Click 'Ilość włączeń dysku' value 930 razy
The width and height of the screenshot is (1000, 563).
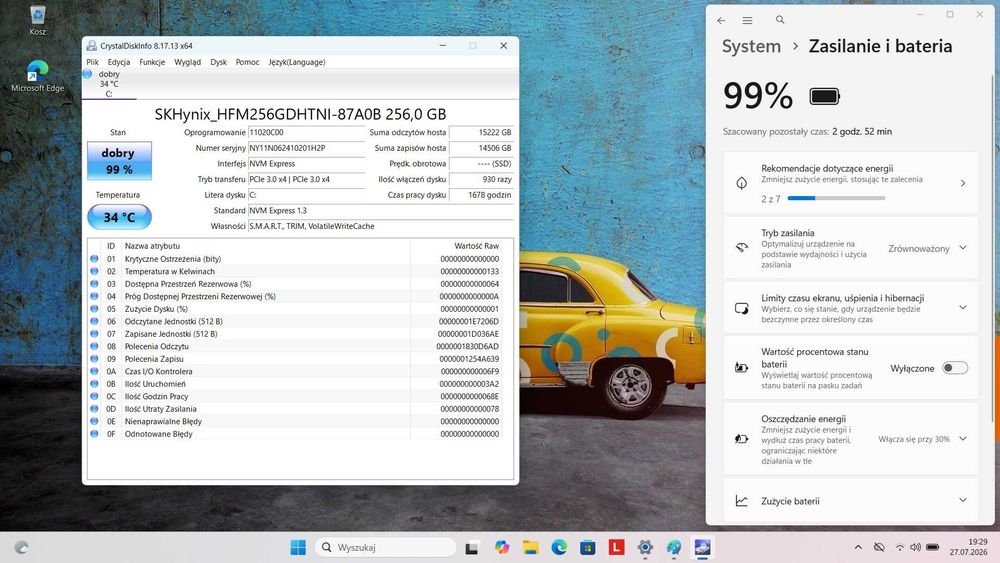click(x=482, y=179)
